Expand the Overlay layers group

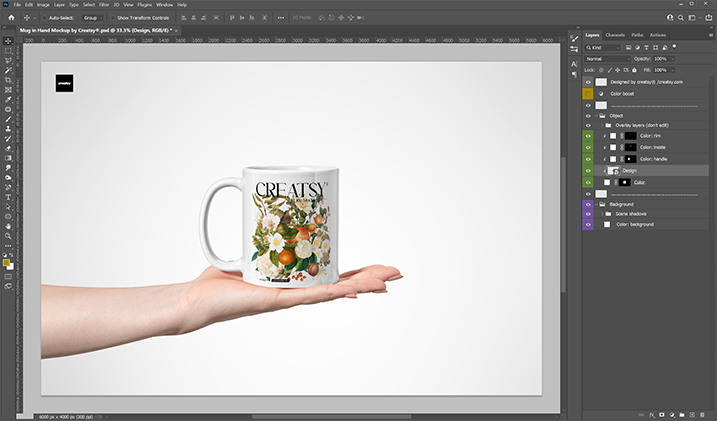602,125
